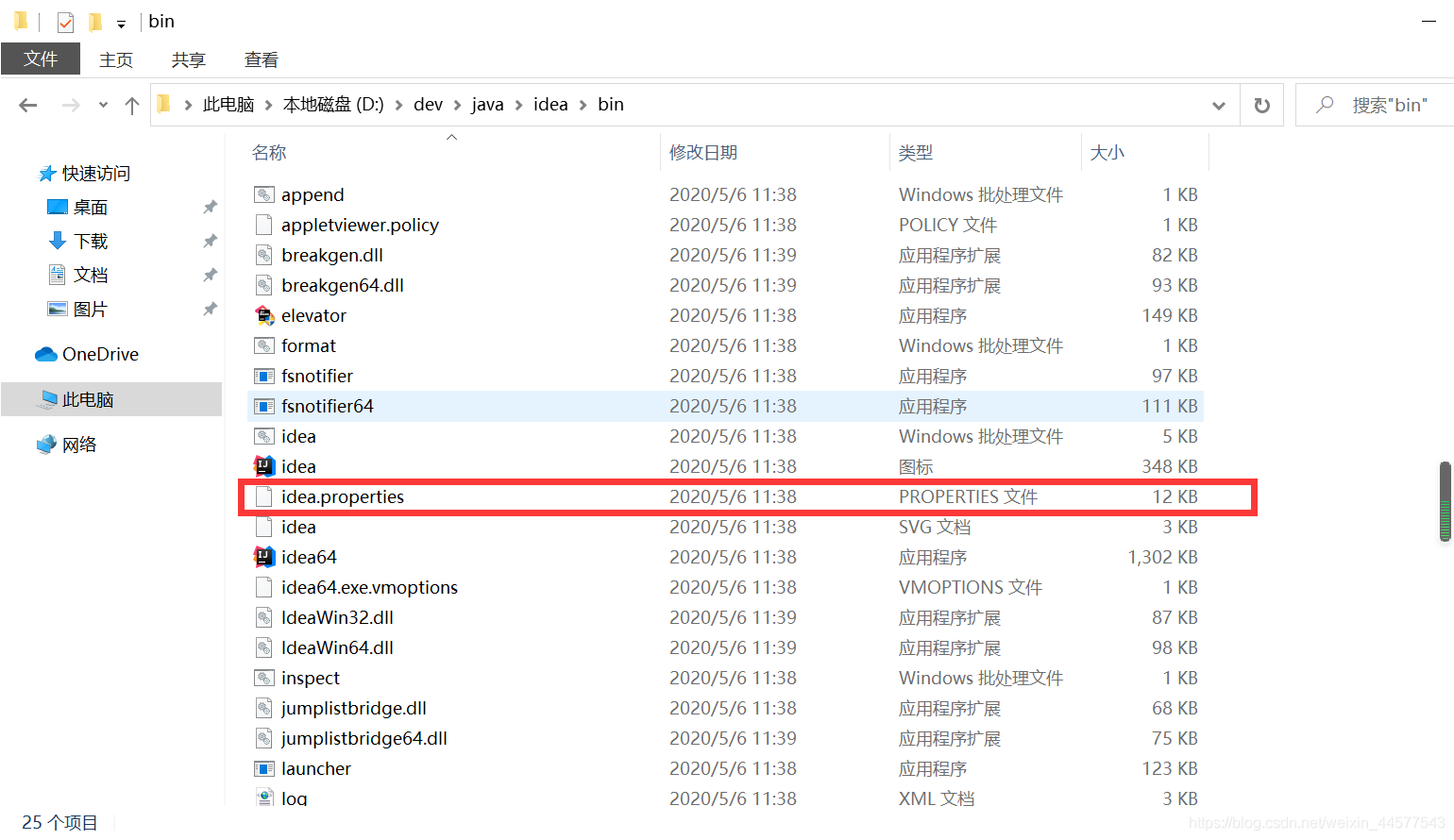Expand the chevron after 本地磁盘 (D:) breadcrumb
Image resolution: width=1454 pixels, height=840 pixels.
tap(399, 105)
